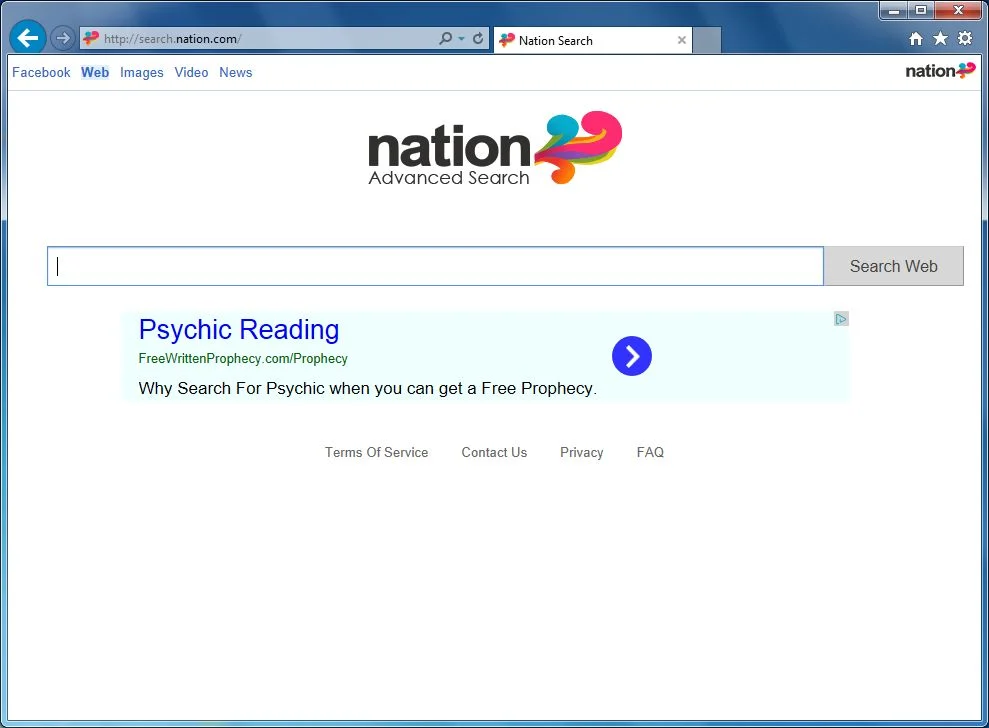Image resolution: width=989 pixels, height=728 pixels.
Task: Open Favorites star icon
Action: pos(940,38)
